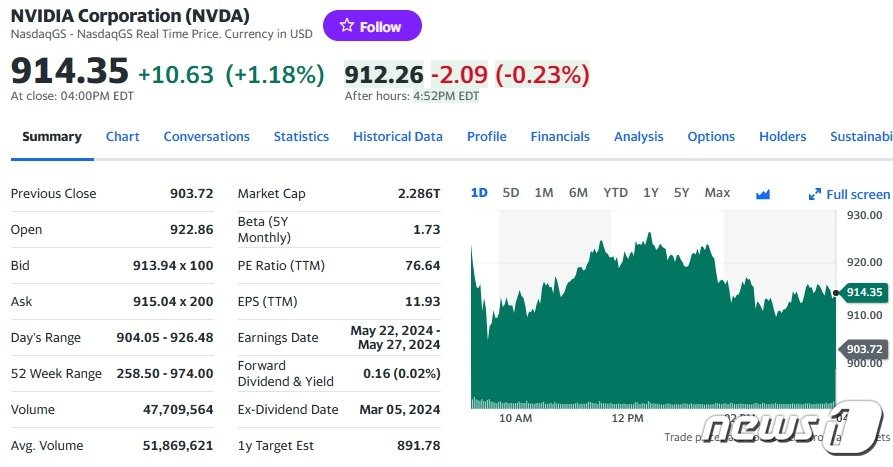Select the Analysis tab
Image resolution: width=893 pixels, height=467 pixels.
(638, 136)
